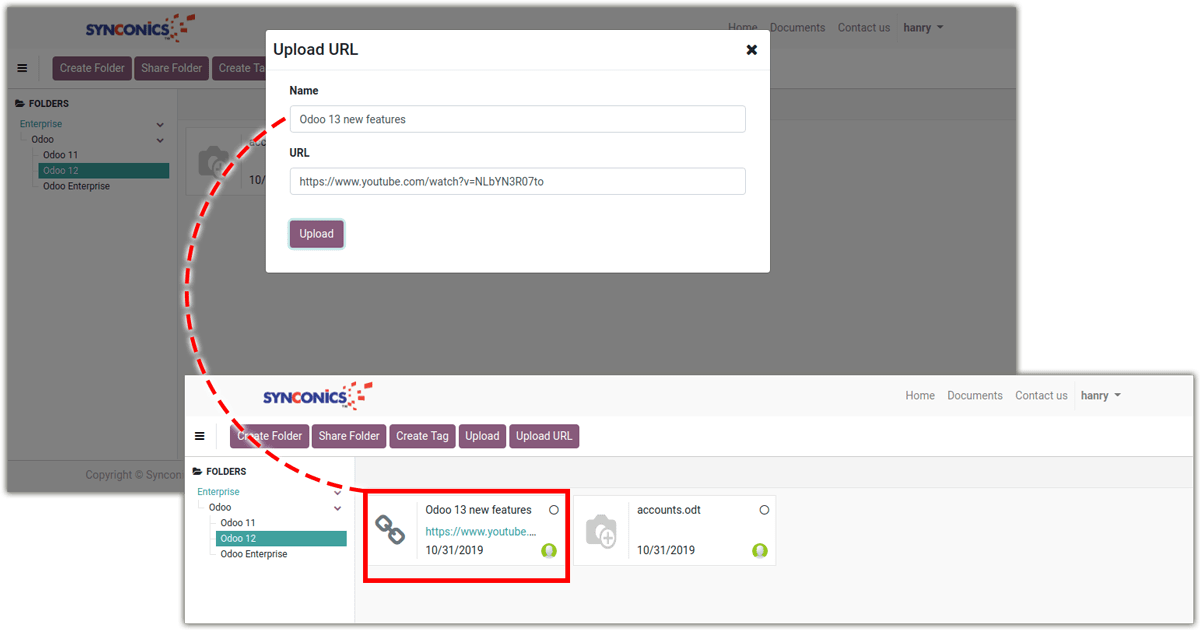Click the Upload URL toolbar button
Screen dimensions: 1200x630
544,436
